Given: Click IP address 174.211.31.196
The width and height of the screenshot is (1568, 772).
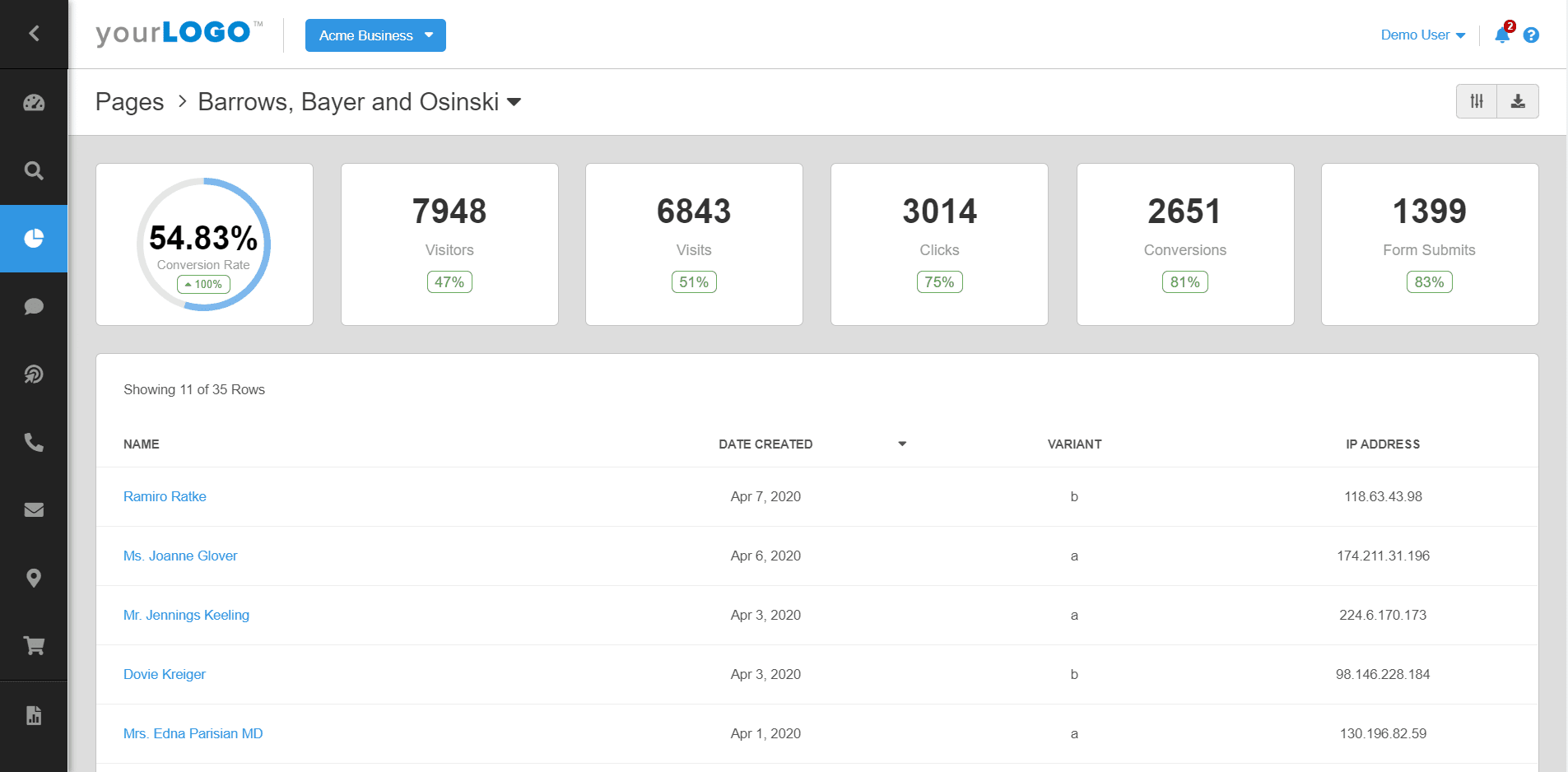Looking at the screenshot, I should coord(1383,556).
